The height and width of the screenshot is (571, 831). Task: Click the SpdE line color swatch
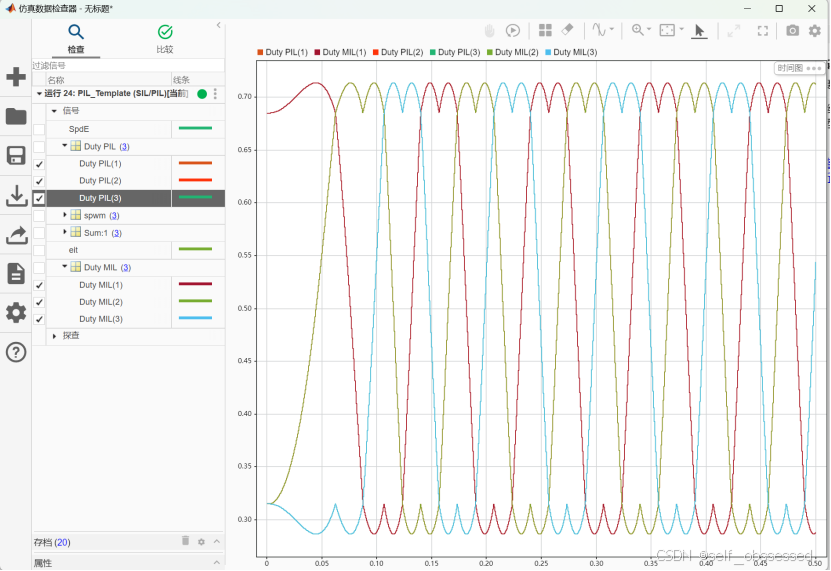click(195, 128)
